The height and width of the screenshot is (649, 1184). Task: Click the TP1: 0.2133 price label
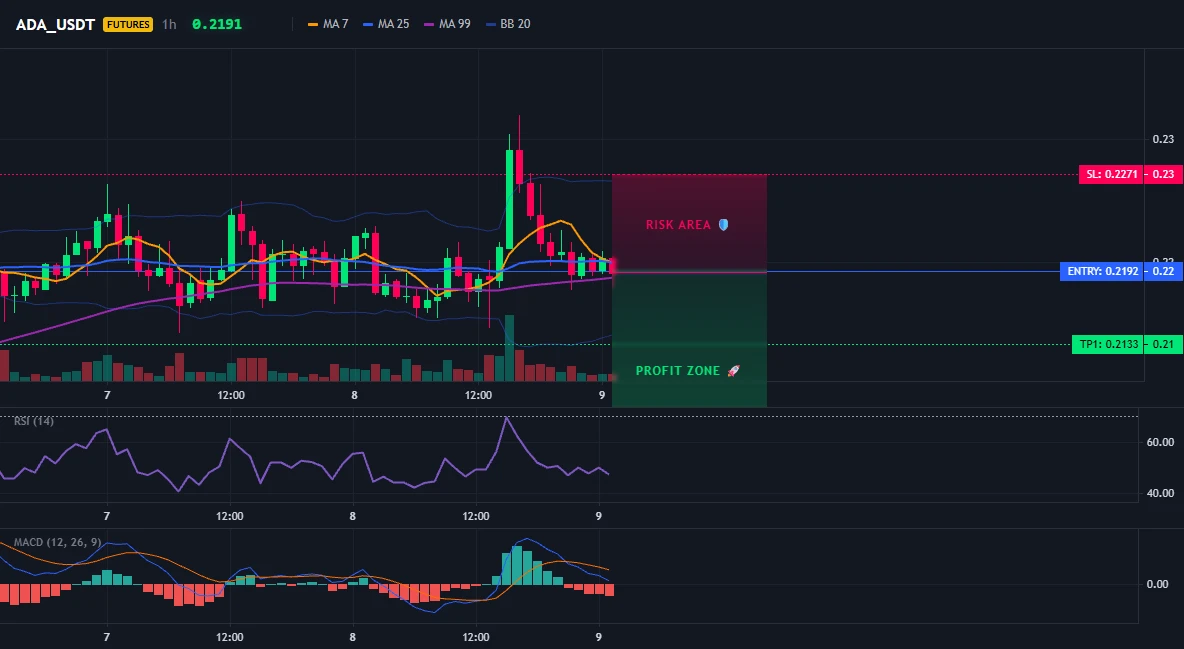[x=1106, y=345]
